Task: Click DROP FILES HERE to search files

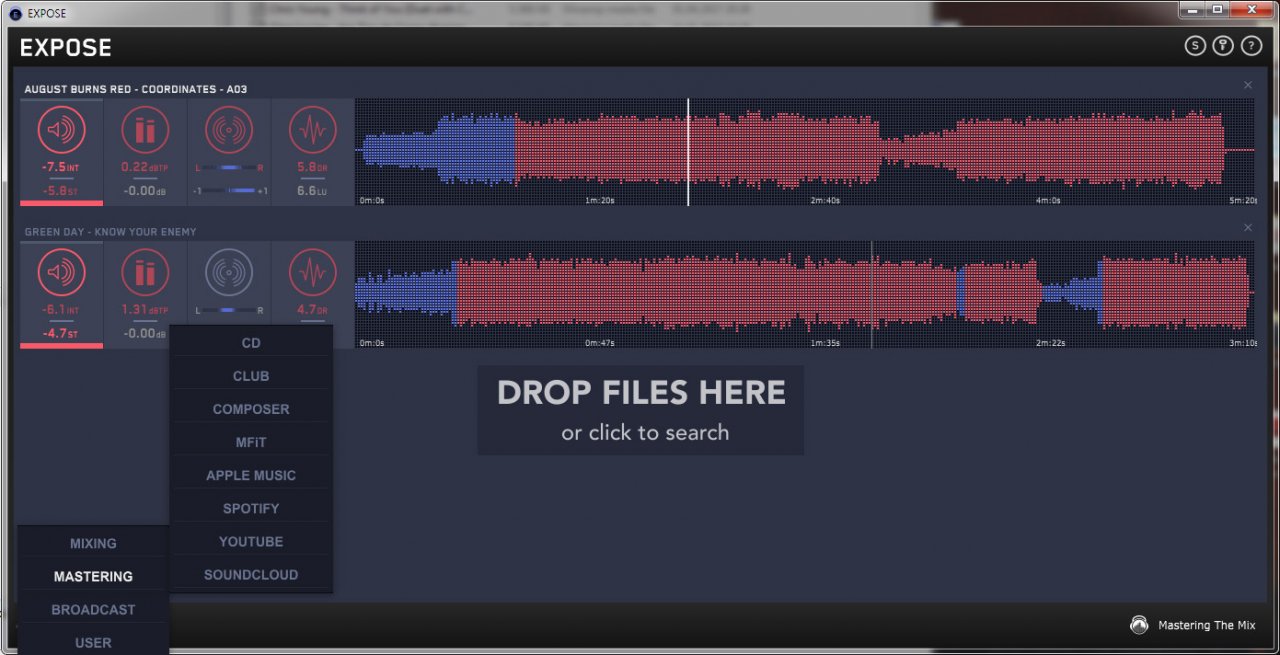Action: [x=641, y=410]
